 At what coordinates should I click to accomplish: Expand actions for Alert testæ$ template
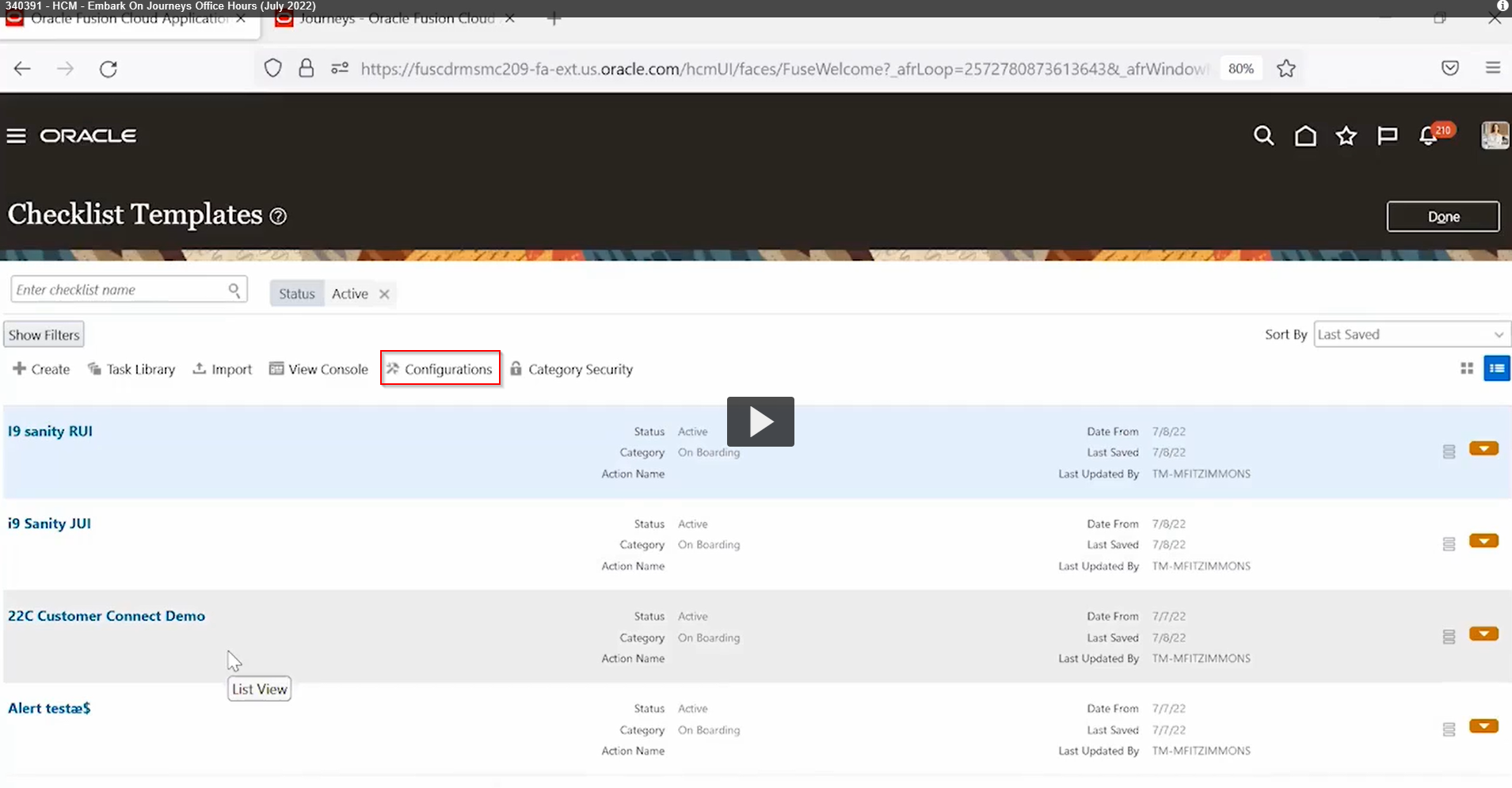(1484, 725)
